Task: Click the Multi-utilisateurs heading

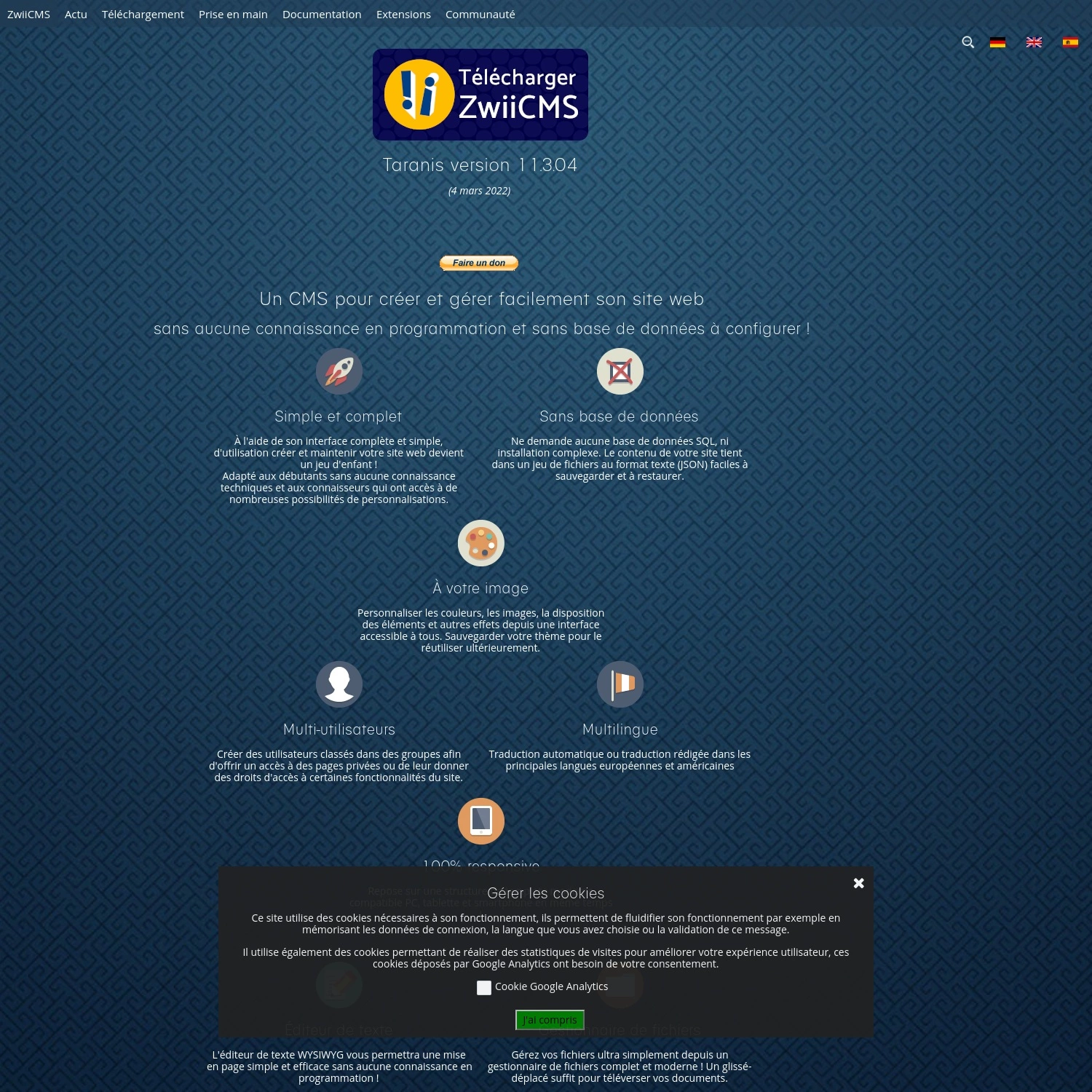Action: (339, 729)
